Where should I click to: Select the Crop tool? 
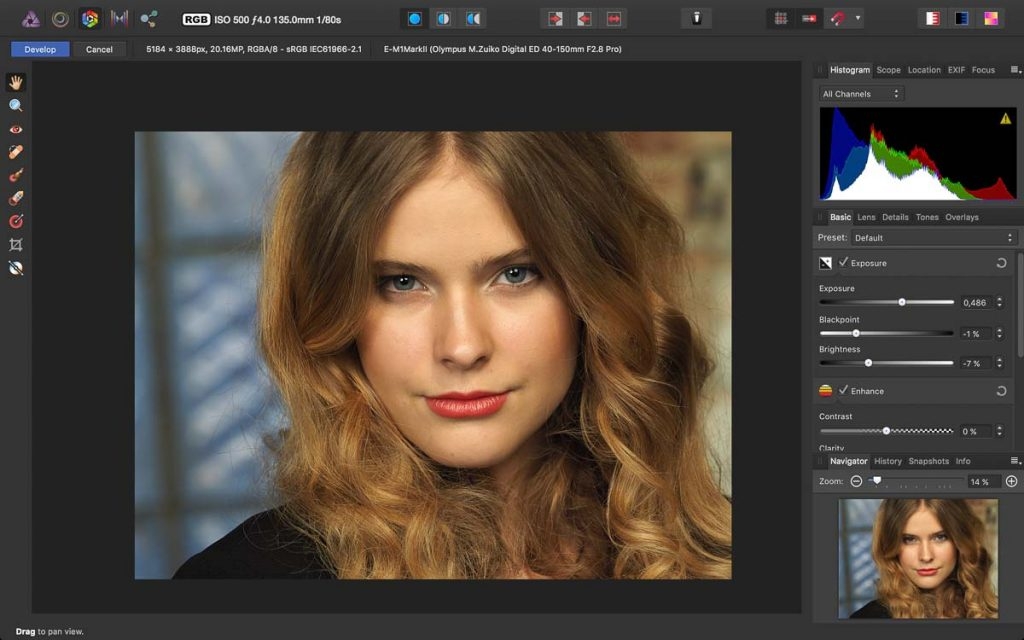(16, 245)
